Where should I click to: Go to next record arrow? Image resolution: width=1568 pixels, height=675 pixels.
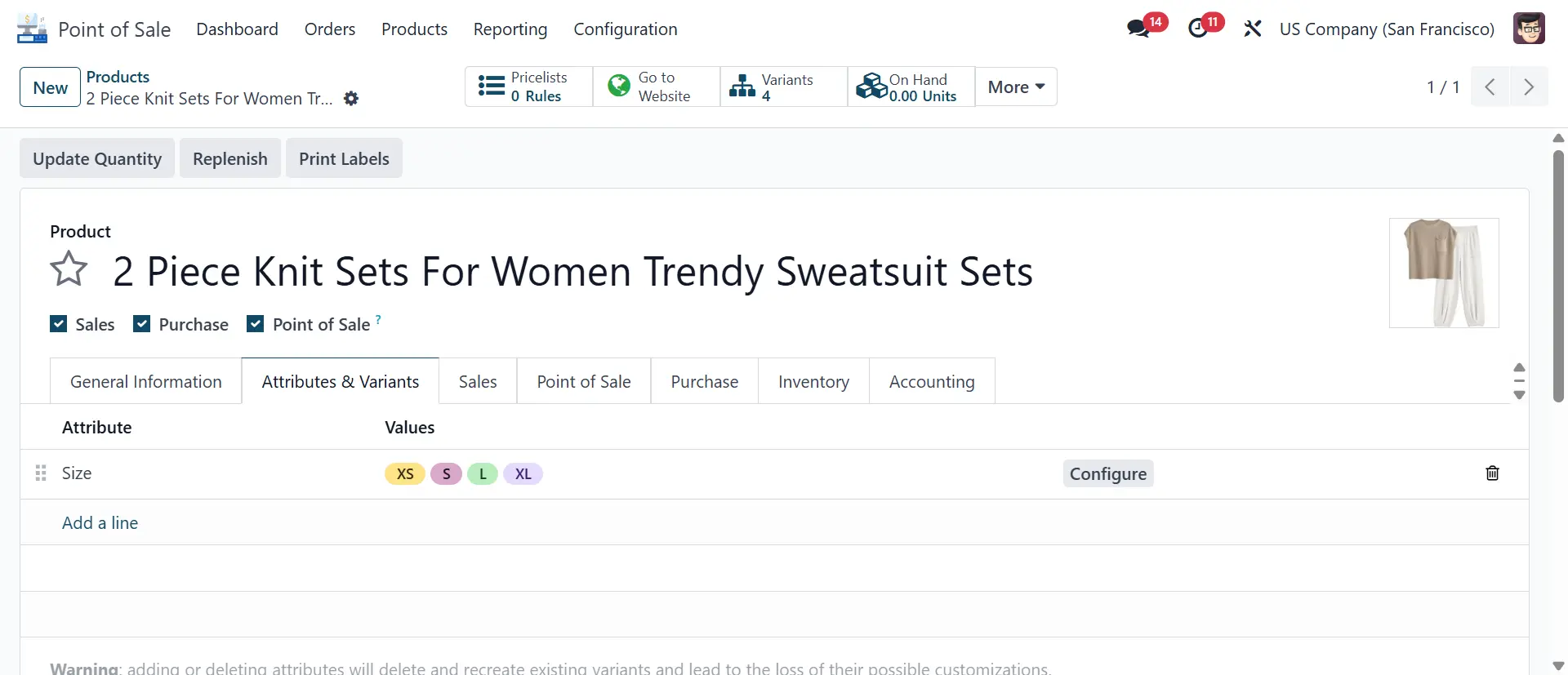tap(1529, 87)
